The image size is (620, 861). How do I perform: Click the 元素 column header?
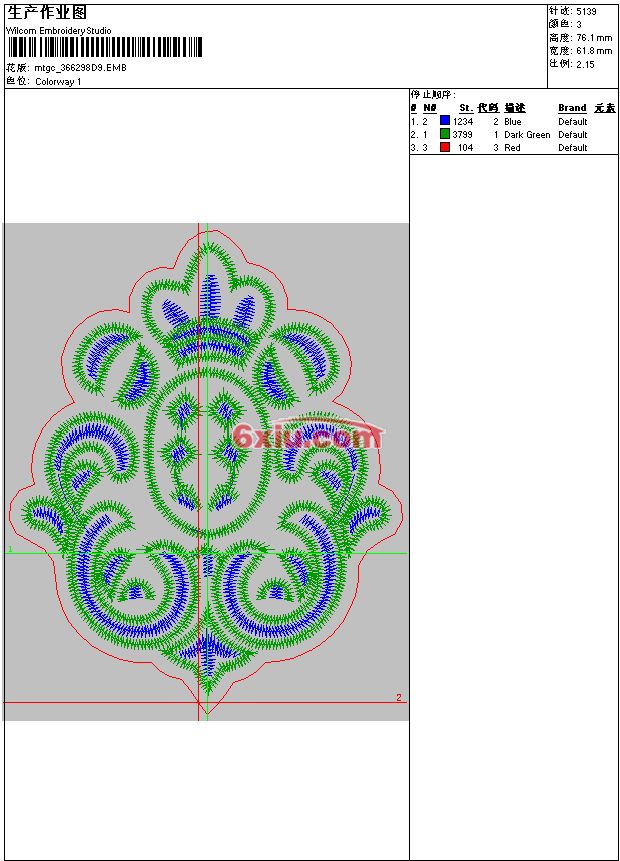[605, 108]
